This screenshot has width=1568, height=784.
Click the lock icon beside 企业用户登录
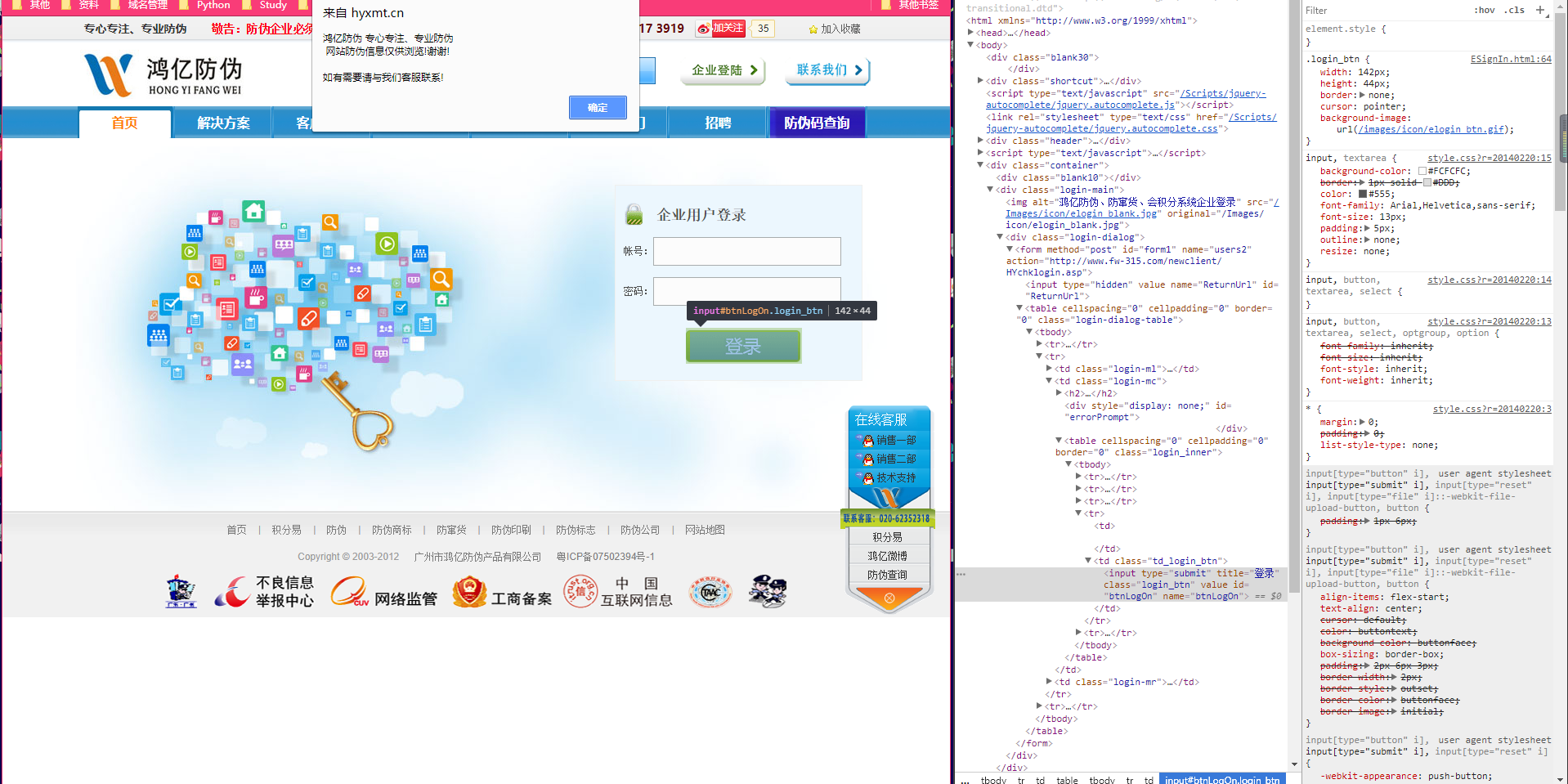coord(634,215)
